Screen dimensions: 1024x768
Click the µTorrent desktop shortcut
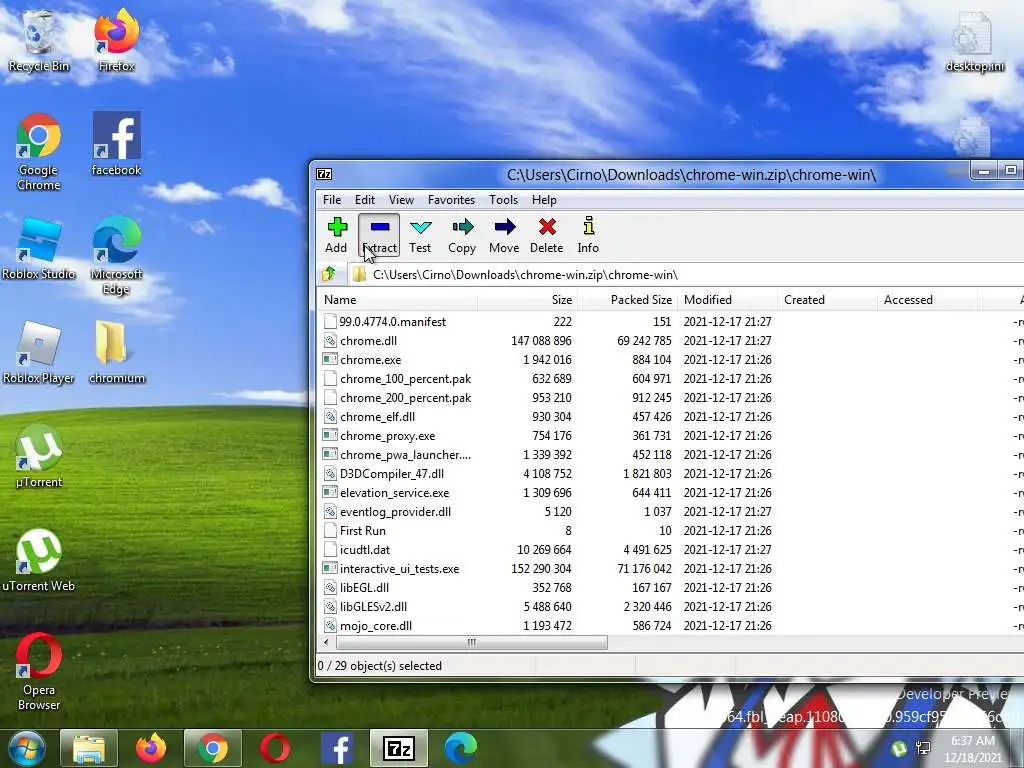coord(39,456)
